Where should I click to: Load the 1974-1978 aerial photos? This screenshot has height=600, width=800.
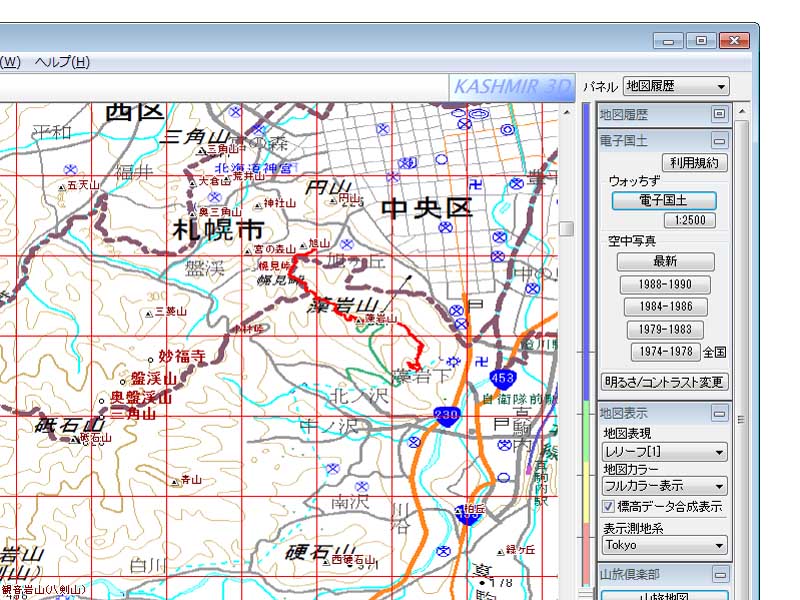[x=665, y=352]
